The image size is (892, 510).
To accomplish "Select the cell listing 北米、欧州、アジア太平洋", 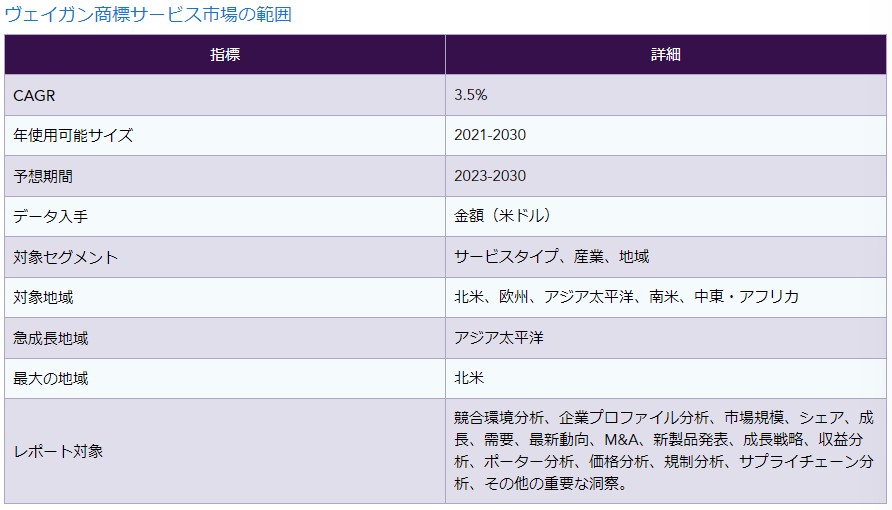I will point(626,297).
